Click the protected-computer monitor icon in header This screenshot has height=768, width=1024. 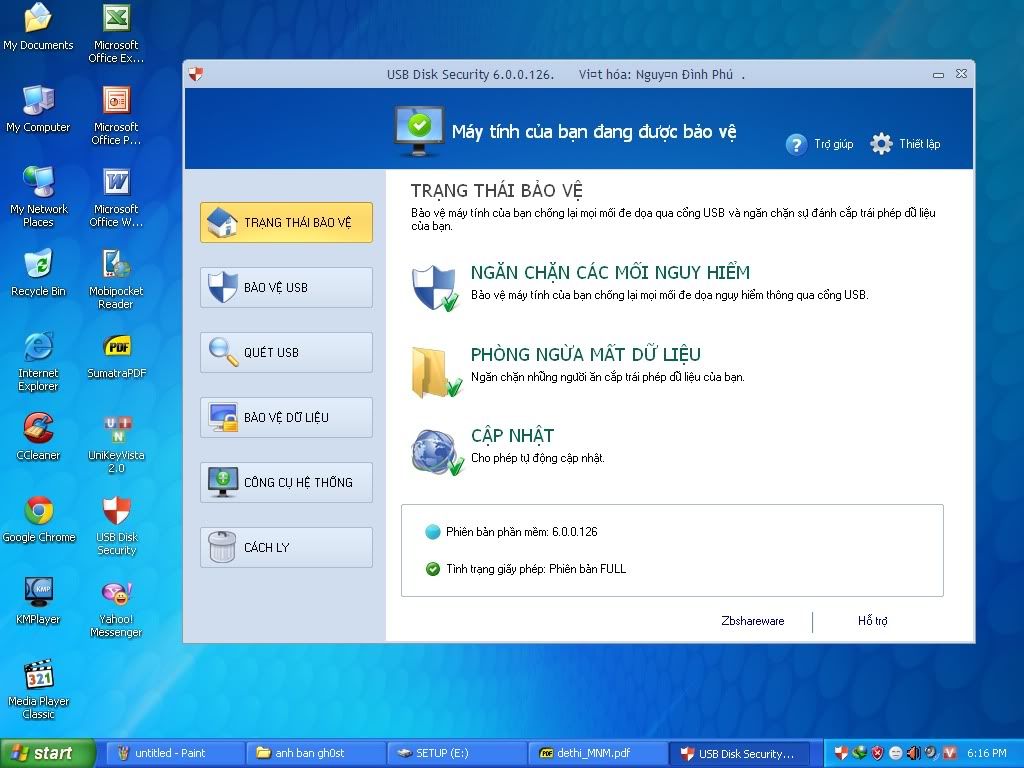click(419, 131)
